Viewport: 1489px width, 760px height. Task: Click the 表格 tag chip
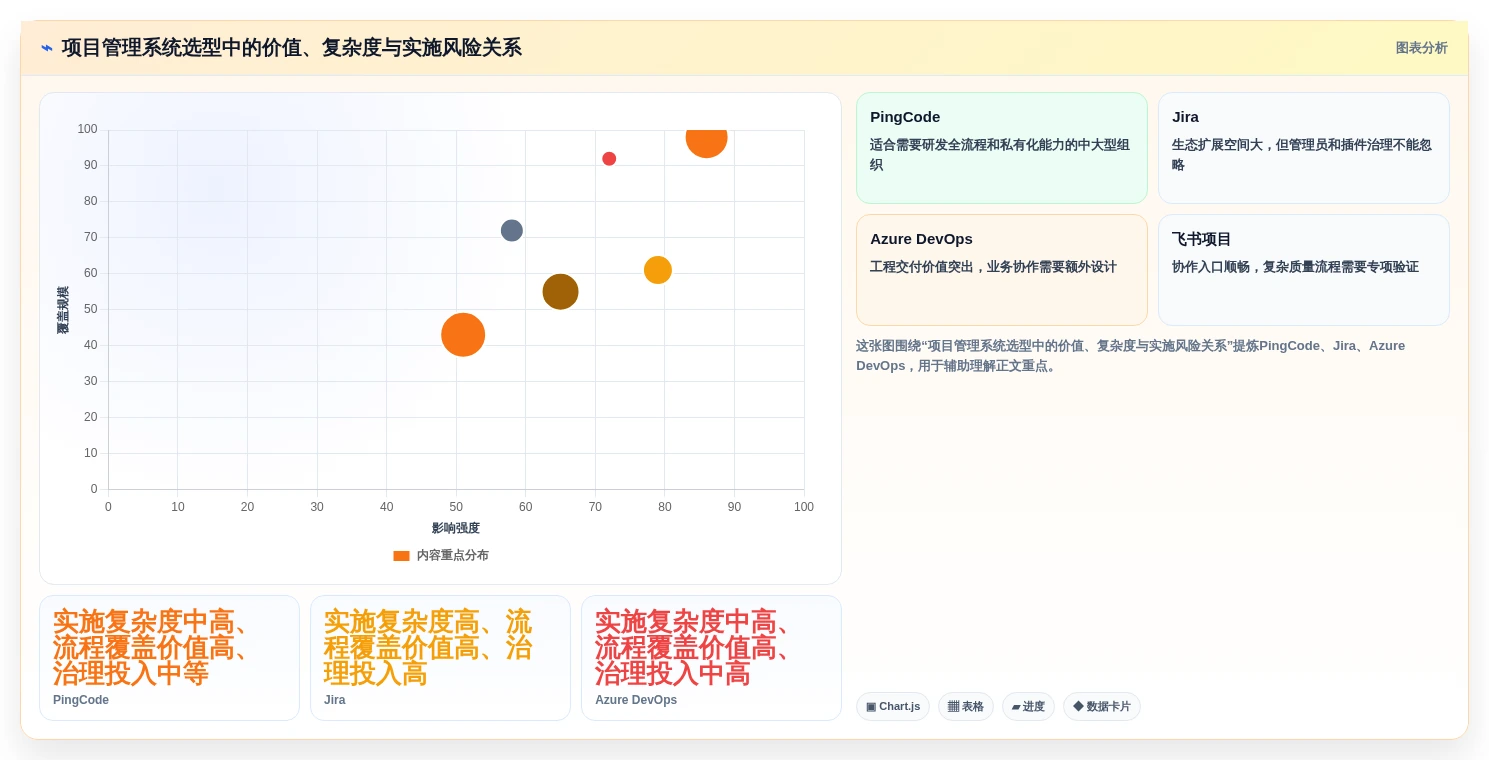(966, 707)
